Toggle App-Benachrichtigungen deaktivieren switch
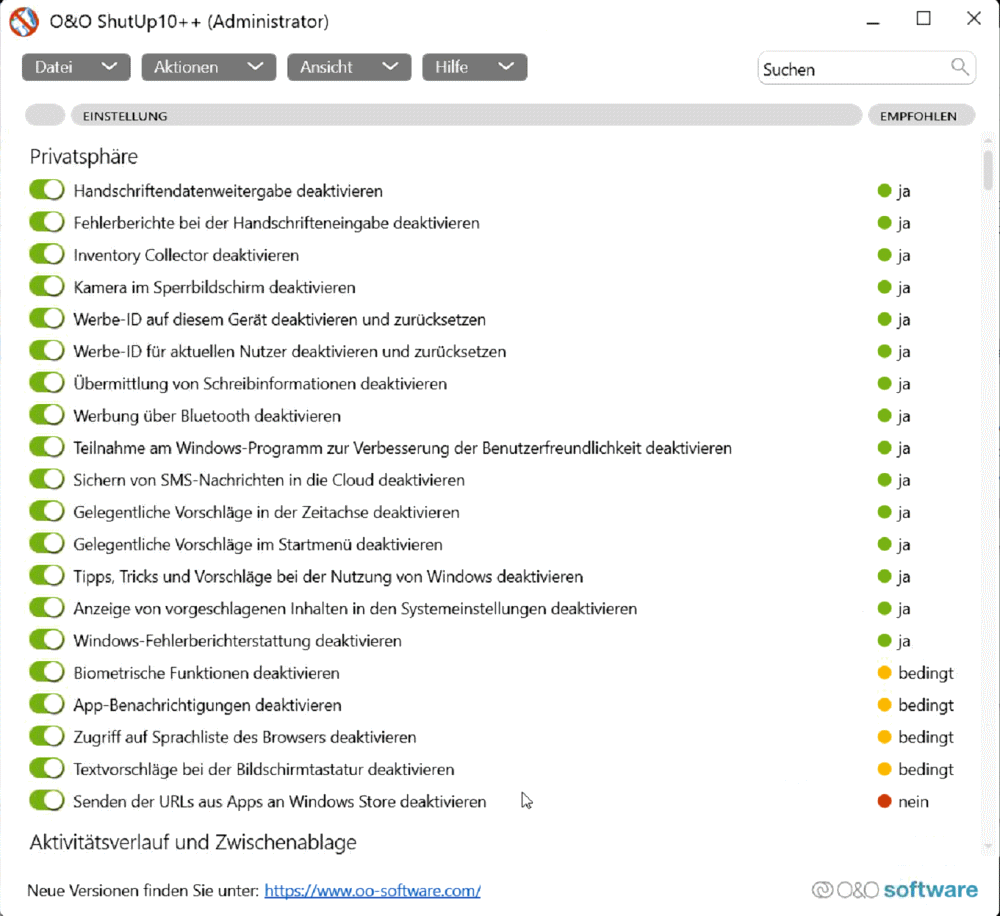Image resolution: width=1000 pixels, height=916 pixels. point(47,704)
